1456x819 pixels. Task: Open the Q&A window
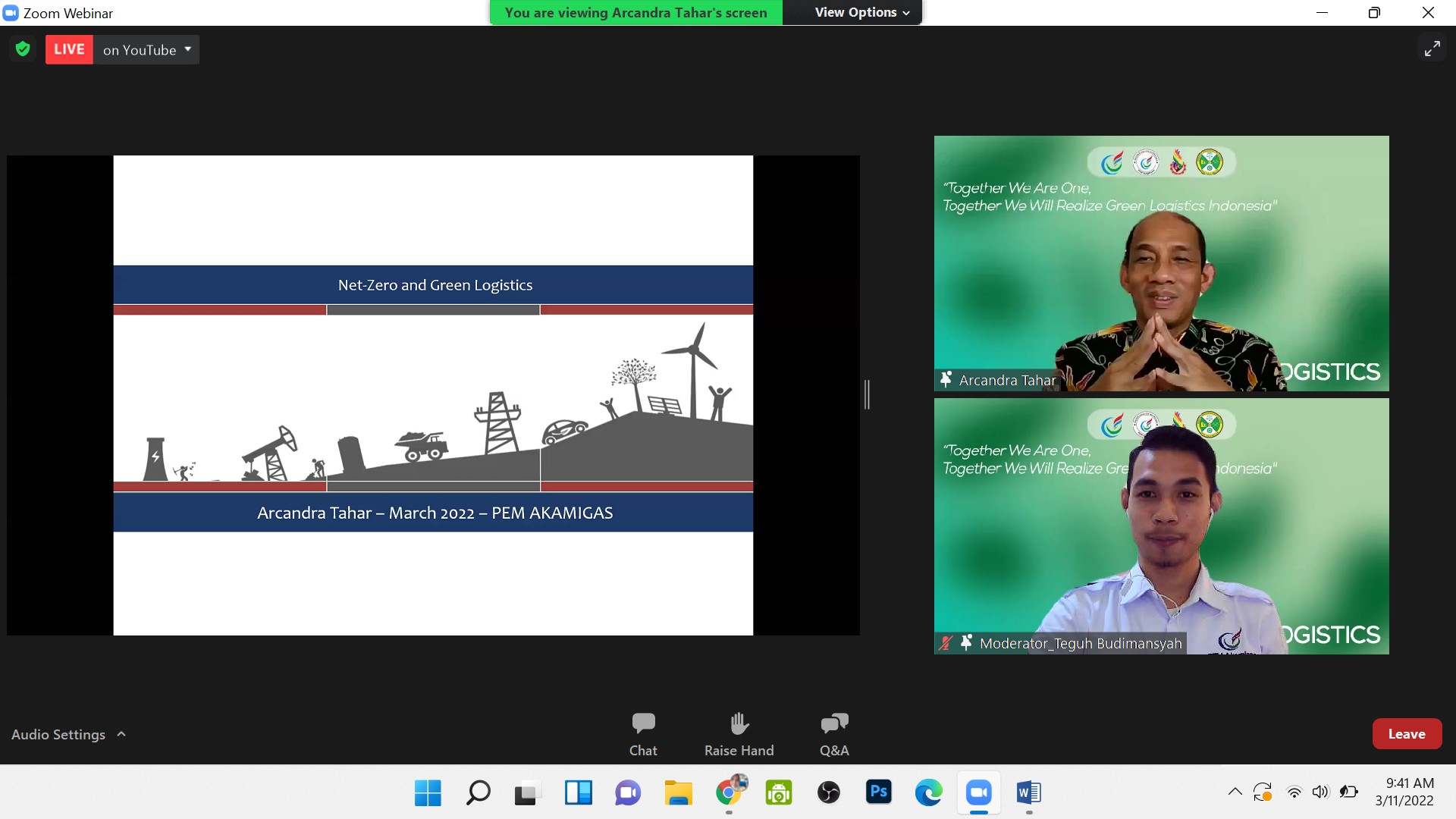coord(833,732)
